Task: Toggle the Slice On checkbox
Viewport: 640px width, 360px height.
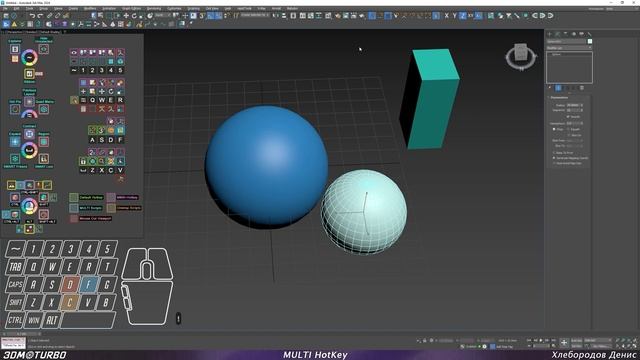Action: coord(569,135)
